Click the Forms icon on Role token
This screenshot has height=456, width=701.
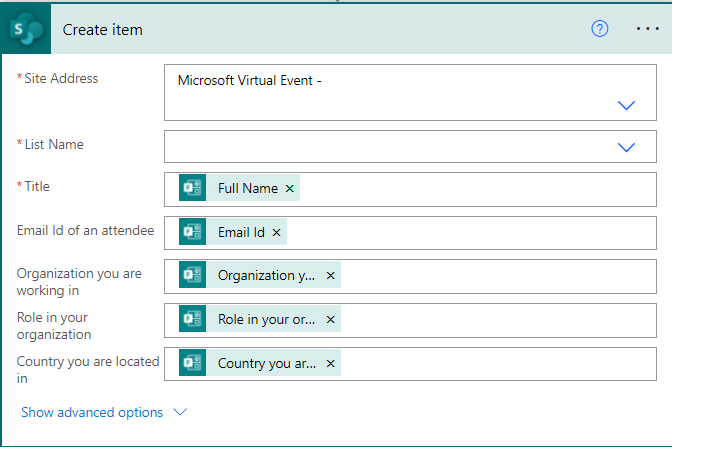[x=193, y=319]
